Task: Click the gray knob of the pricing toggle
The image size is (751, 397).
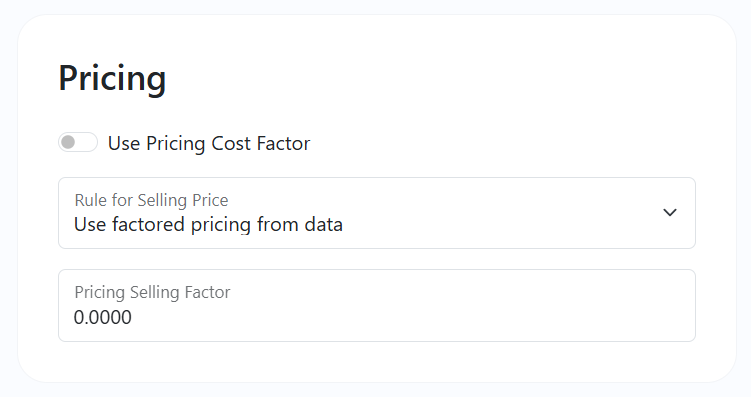Action: point(68,142)
